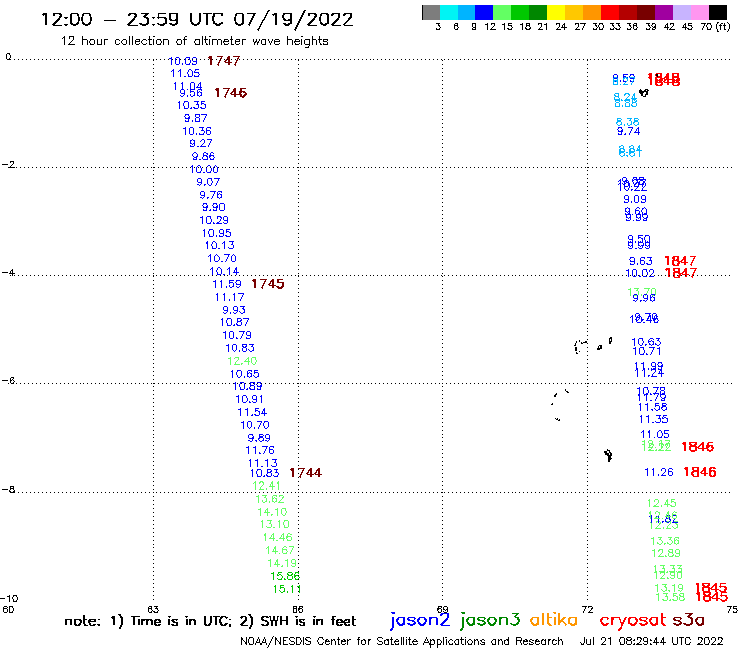This screenshot has height=650, width=740.
Task: Click the green wave height value '12.89'
Action: 666,553
